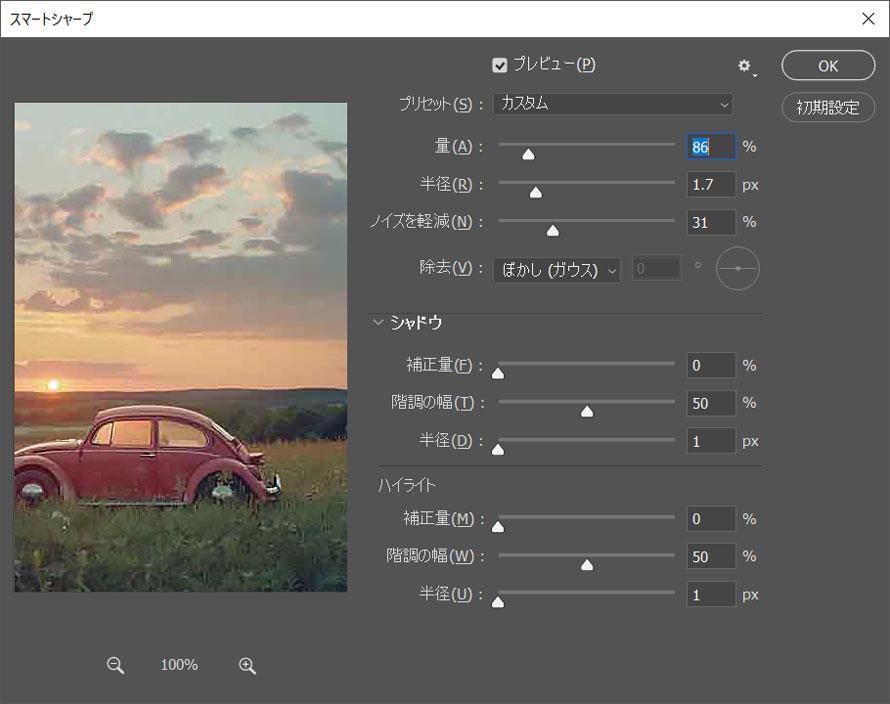The height and width of the screenshot is (704, 890).
Task: Click the 100% zoom level text
Action: point(179,665)
